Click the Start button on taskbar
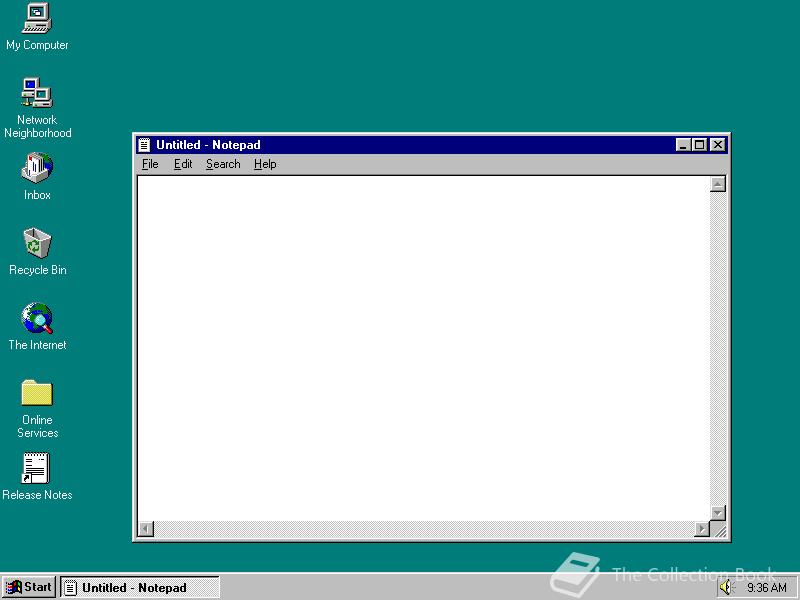800x600 pixels. 29,587
